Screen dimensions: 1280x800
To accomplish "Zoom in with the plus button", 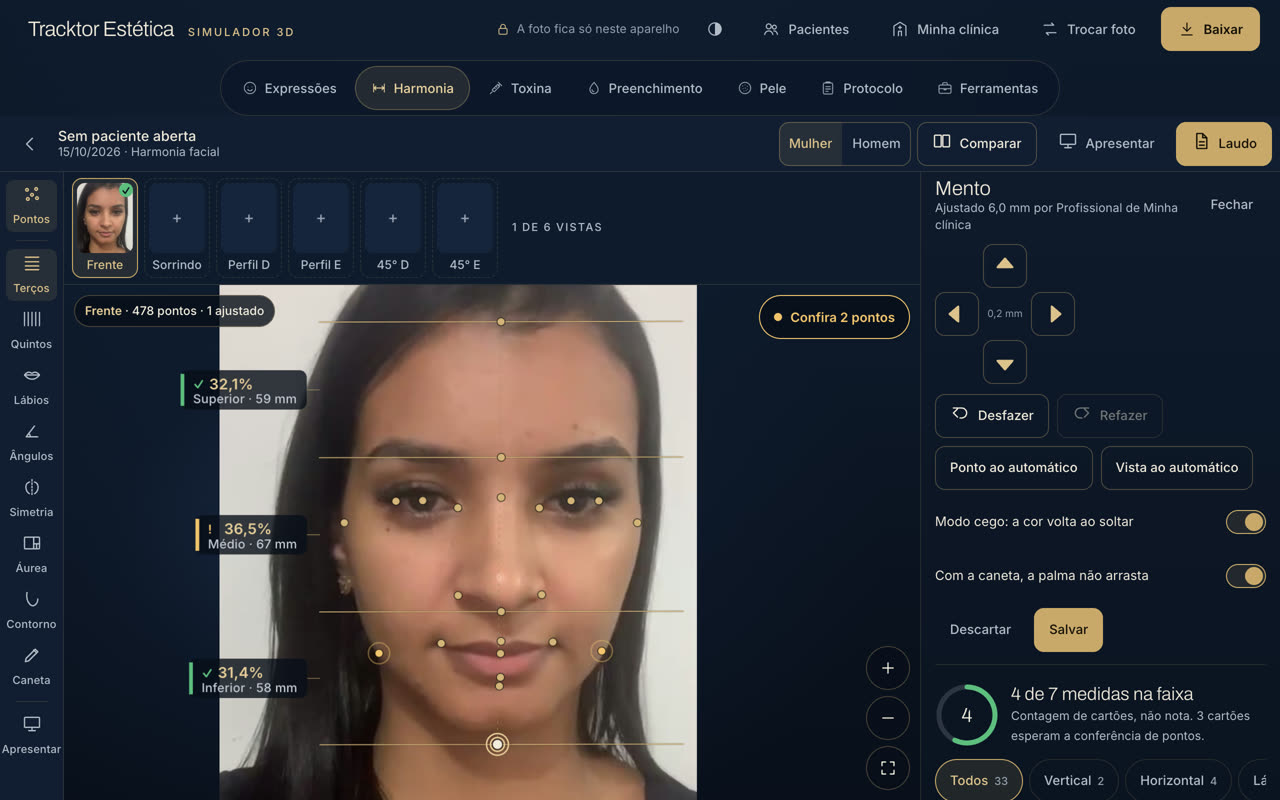I will coord(888,668).
